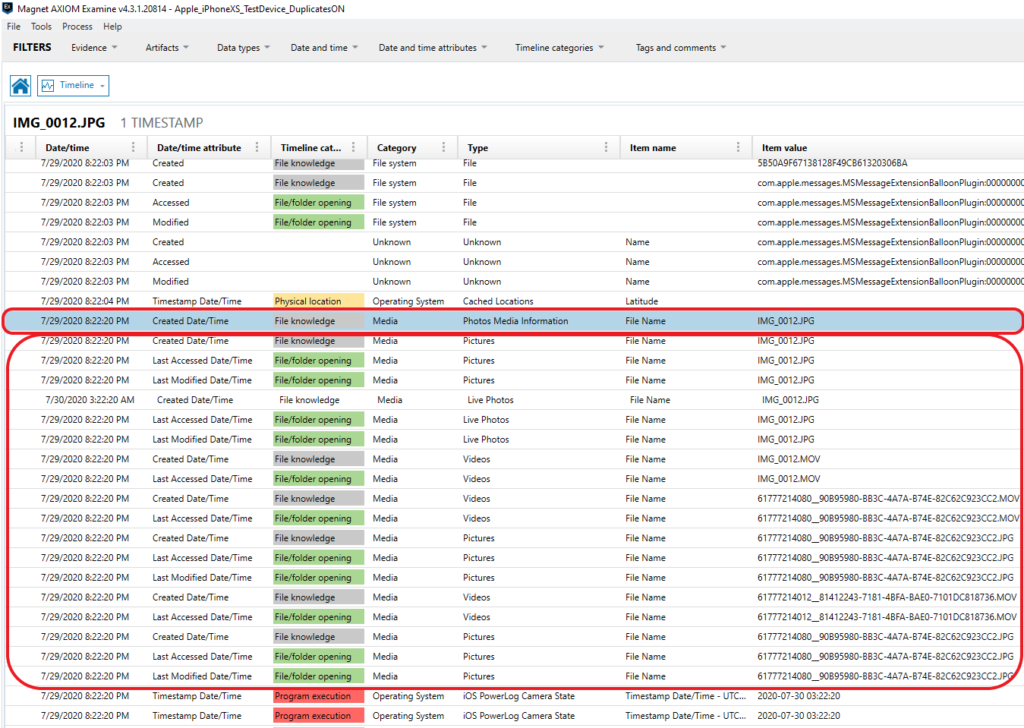This screenshot has width=1024, height=728.
Task: Select the Live Photos Last Accessed row
Action: coord(513,419)
